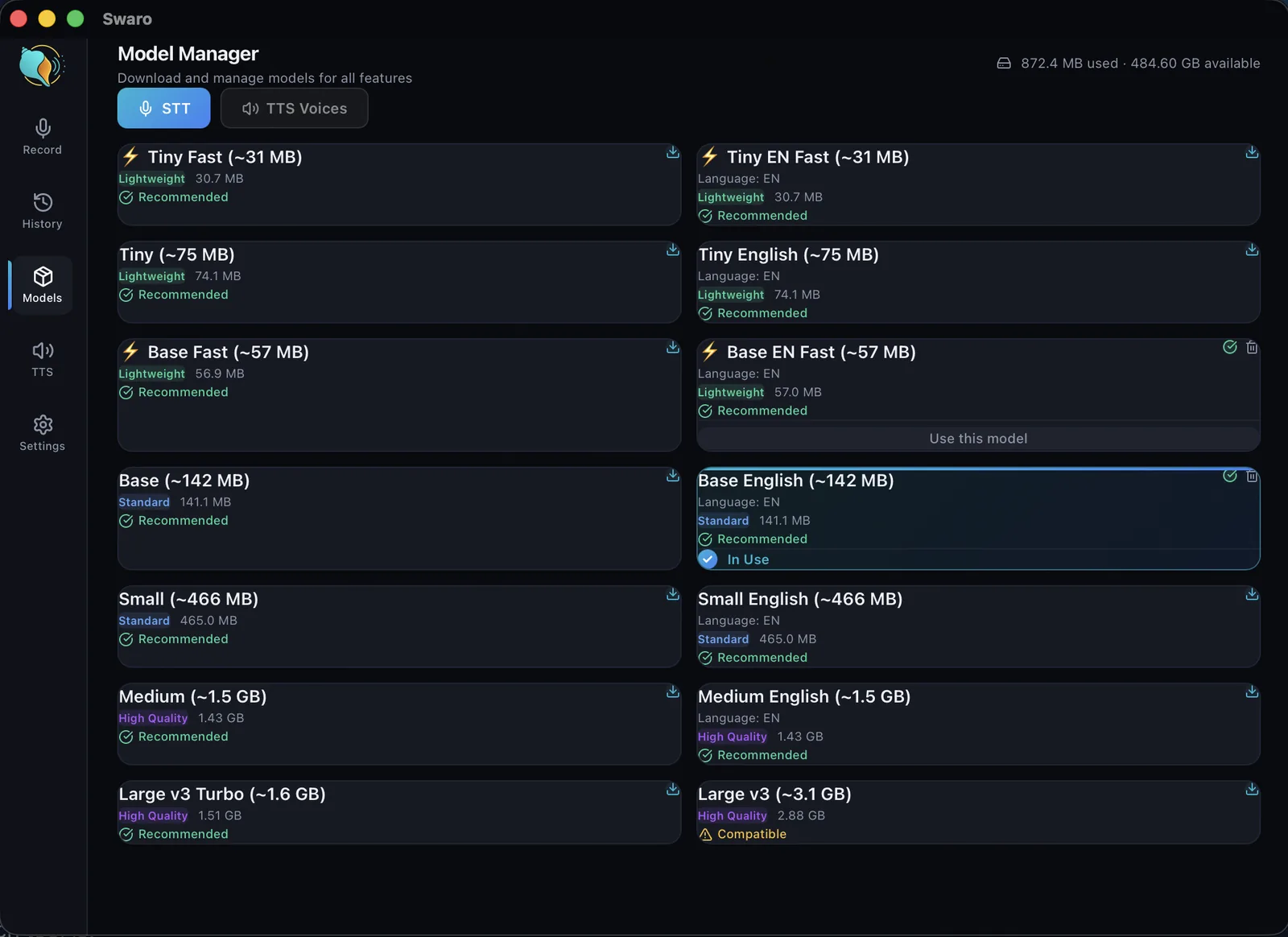Delete the Base EN Fast model
The image size is (1288, 937).
click(x=1252, y=347)
